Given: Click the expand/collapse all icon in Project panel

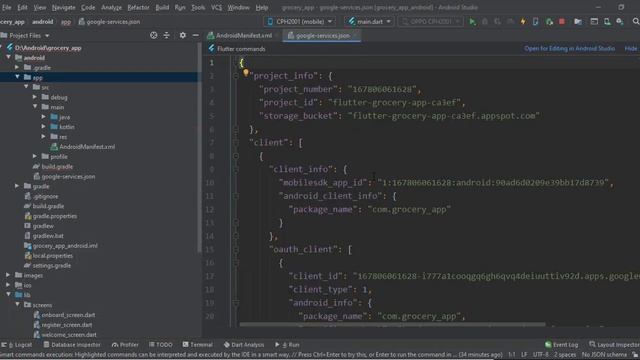Looking at the screenshot, I should [x=167, y=36].
